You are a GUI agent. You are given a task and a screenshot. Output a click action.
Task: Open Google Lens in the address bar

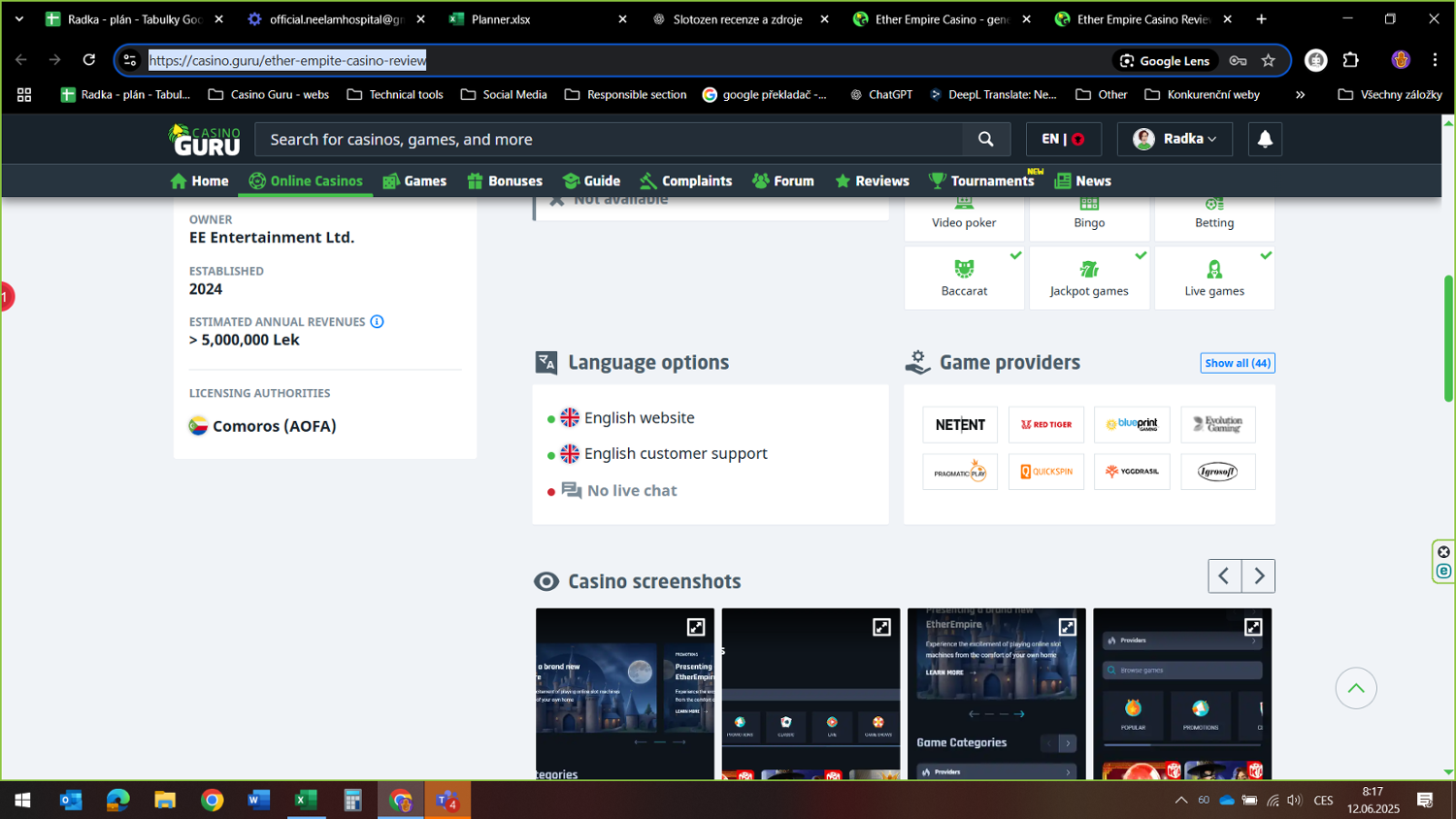[x=1165, y=60]
